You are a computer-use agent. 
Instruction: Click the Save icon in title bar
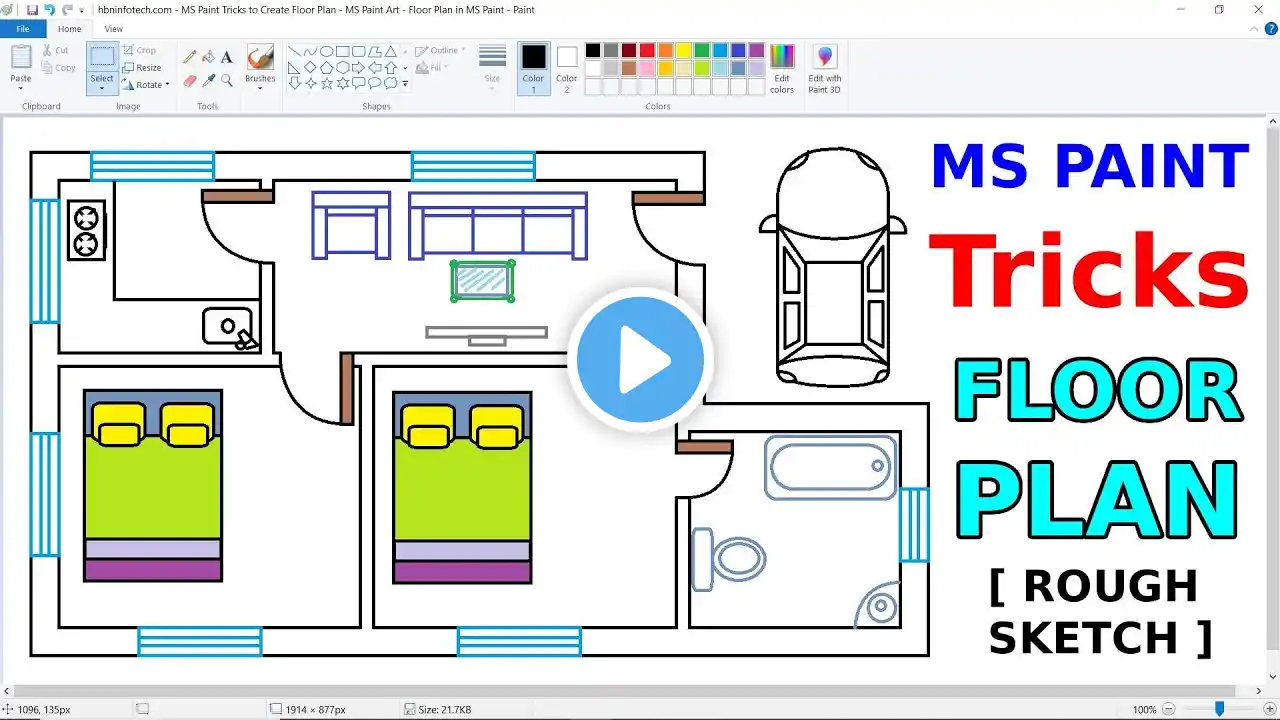[x=33, y=9]
